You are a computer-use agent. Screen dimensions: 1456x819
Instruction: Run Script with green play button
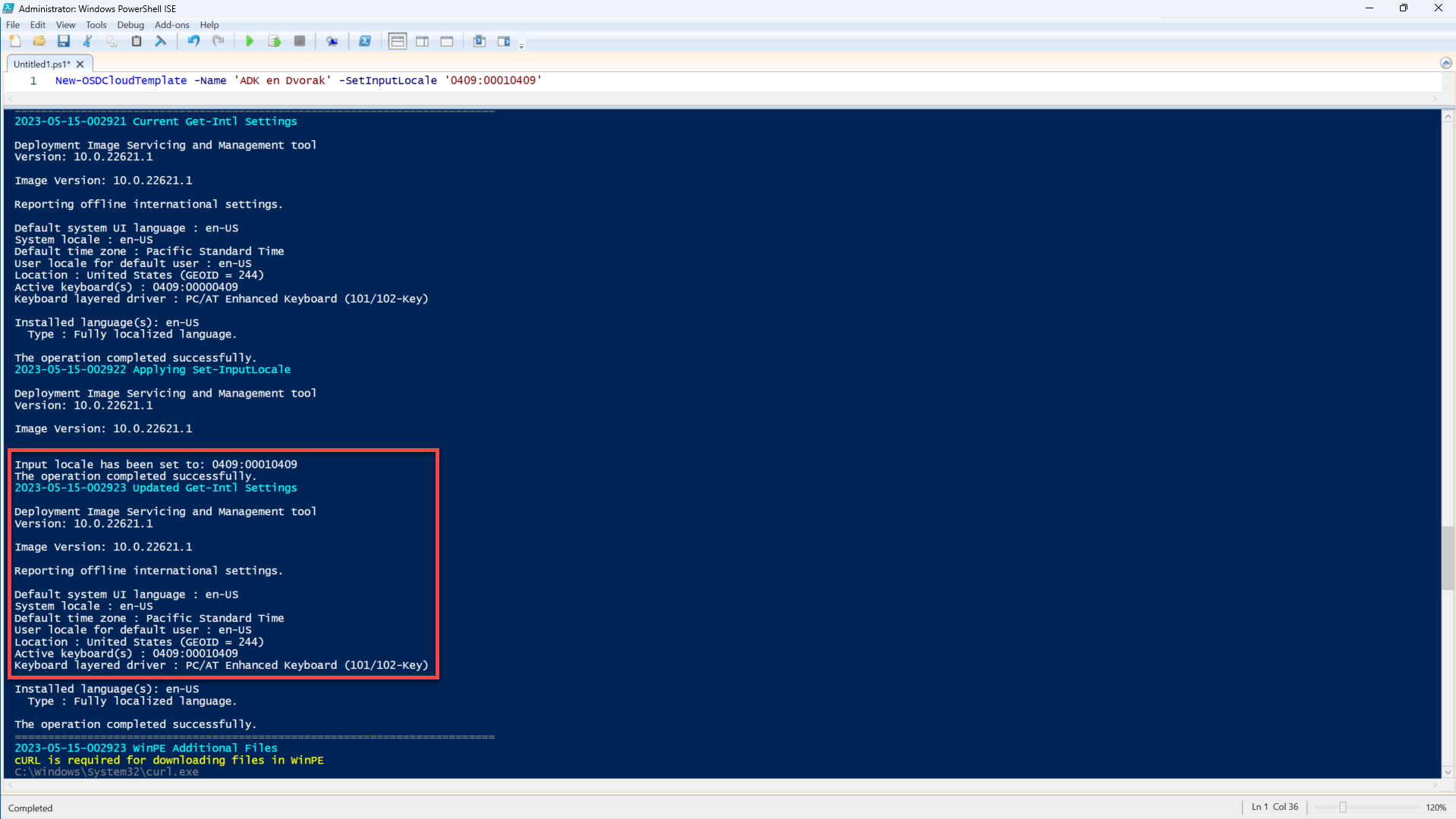click(x=250, y=42)
